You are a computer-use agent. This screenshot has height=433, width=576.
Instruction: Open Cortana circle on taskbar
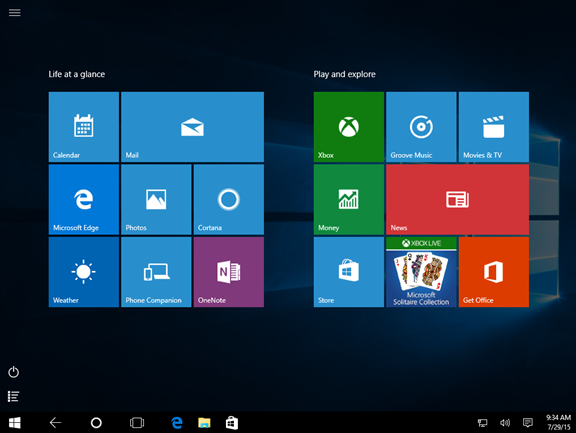(x=96, y=423)
